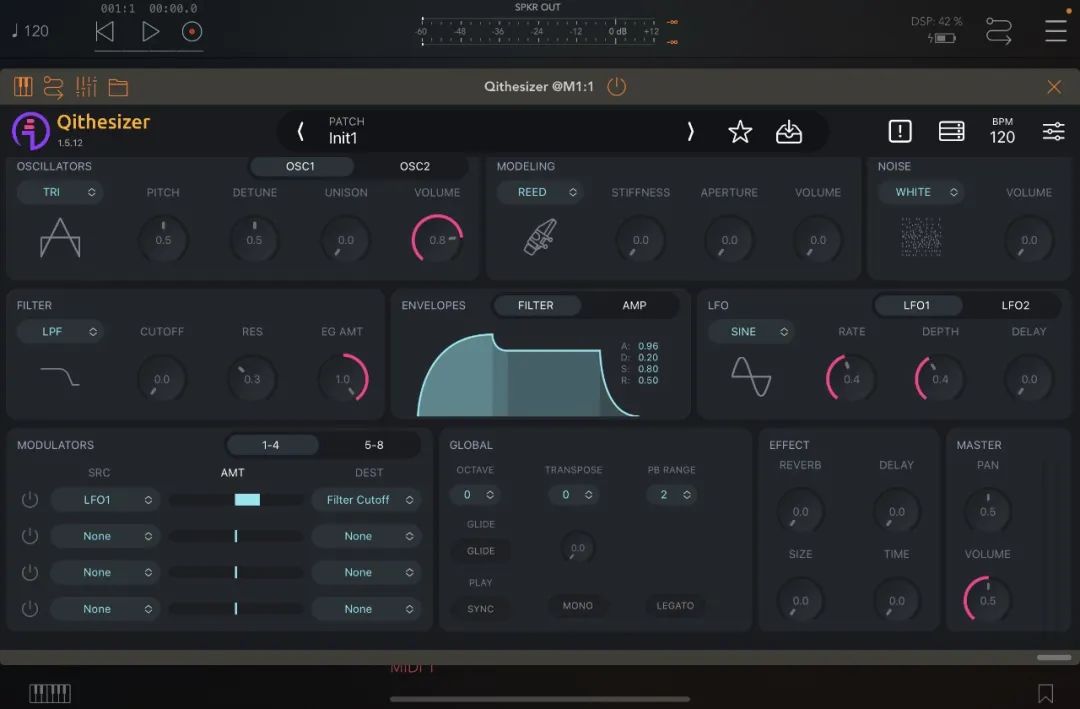Open the hamburger main menu
This screenshot has height=709, width=1080.
pyautogui.click(x=1055, y=31)
